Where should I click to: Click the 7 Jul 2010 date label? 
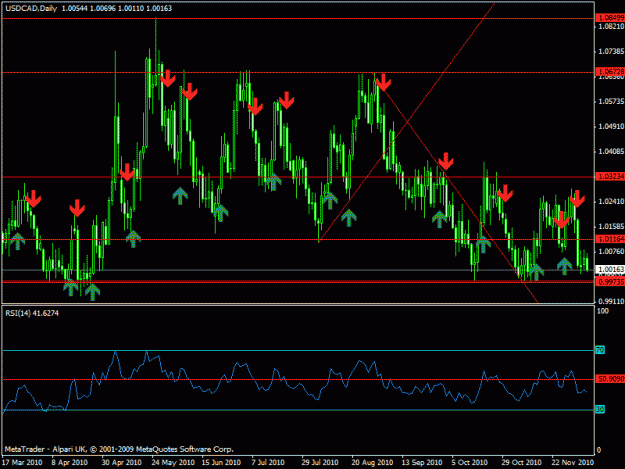(268, 463)
